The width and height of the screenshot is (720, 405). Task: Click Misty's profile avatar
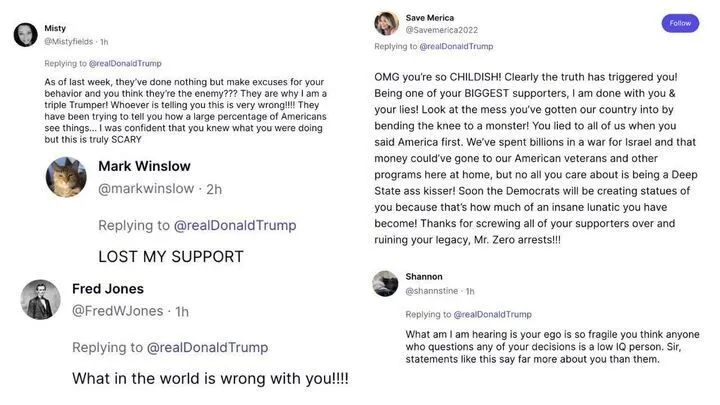(x=27, y=35)
